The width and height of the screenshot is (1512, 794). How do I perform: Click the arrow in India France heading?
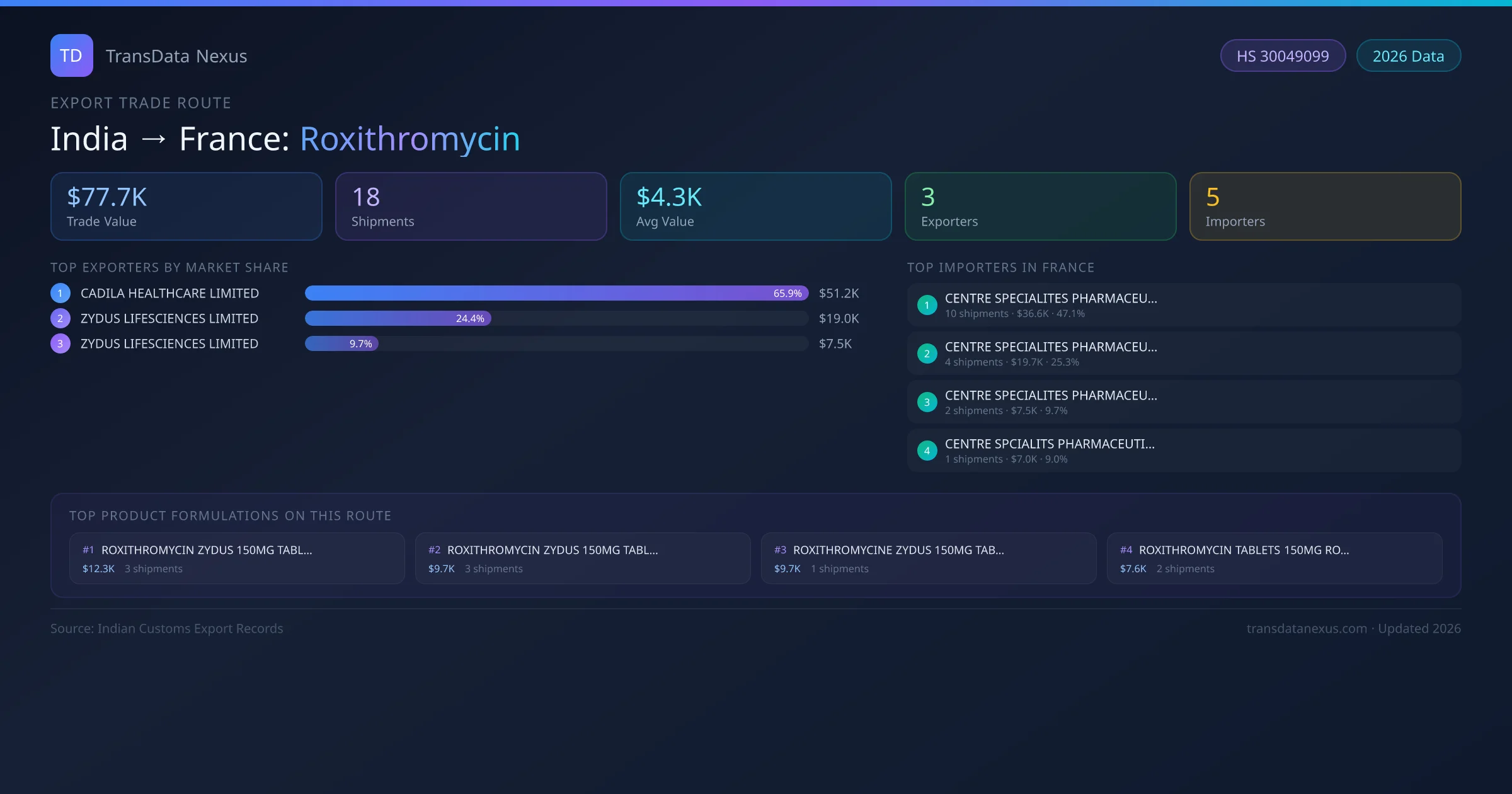point(154,139)
